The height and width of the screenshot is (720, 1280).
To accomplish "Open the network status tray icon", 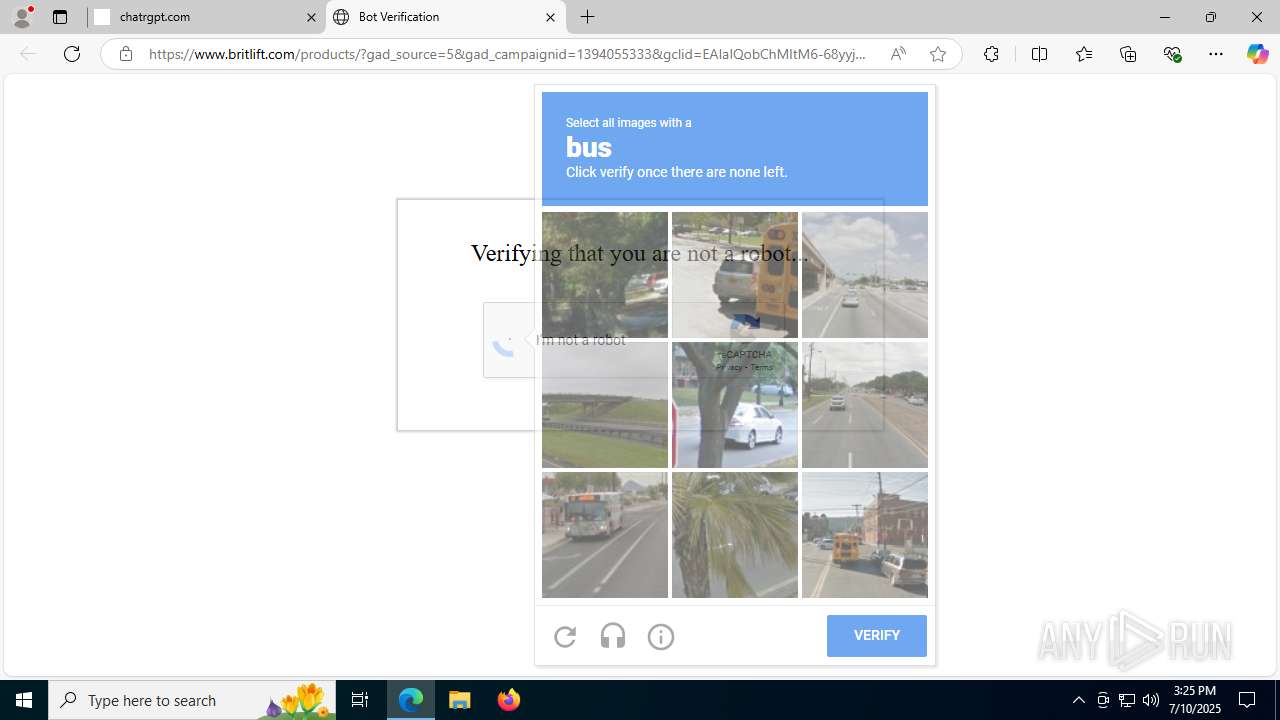I will 1127,700.
